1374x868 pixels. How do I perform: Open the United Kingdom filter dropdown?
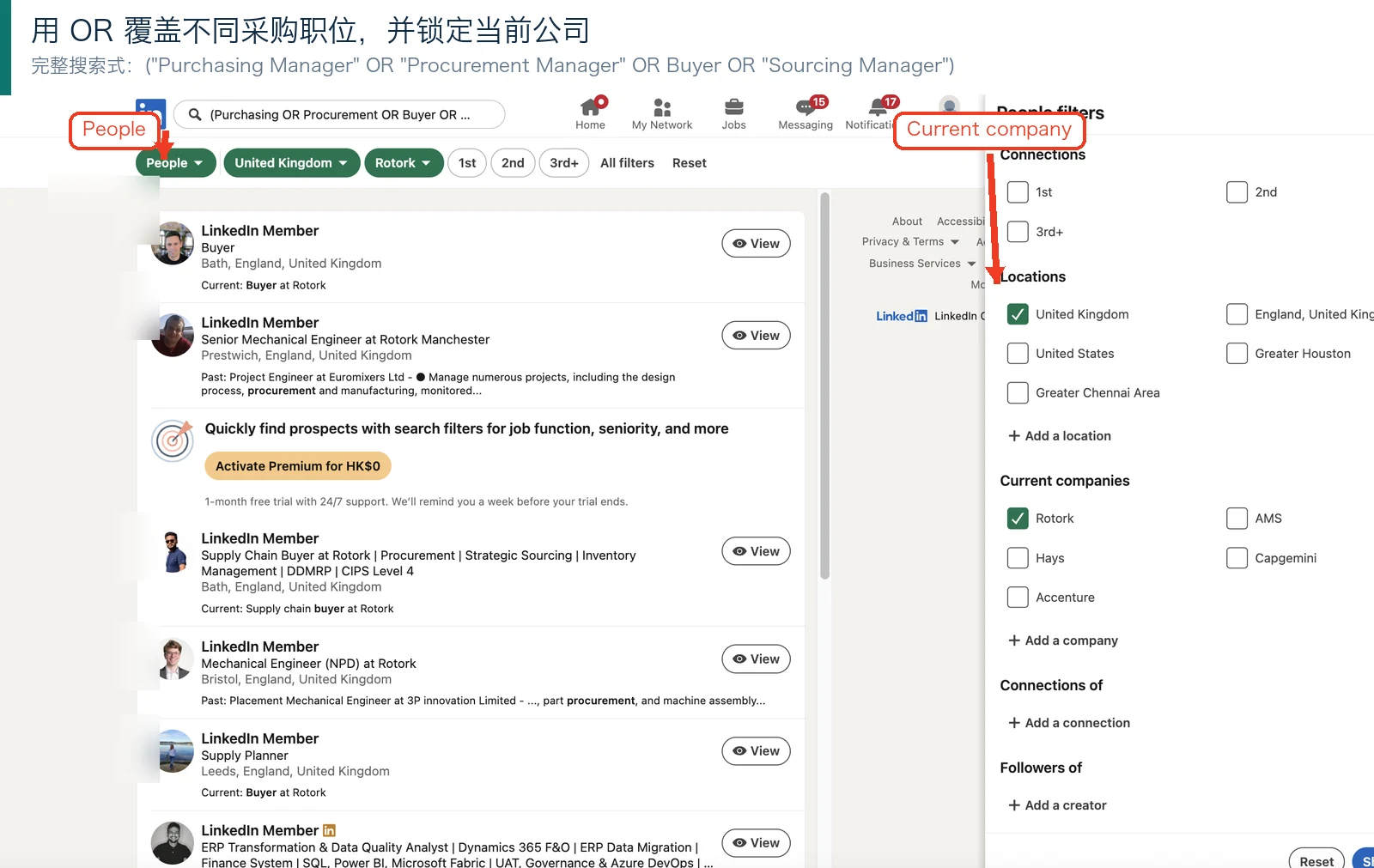[x=291, y=163]
